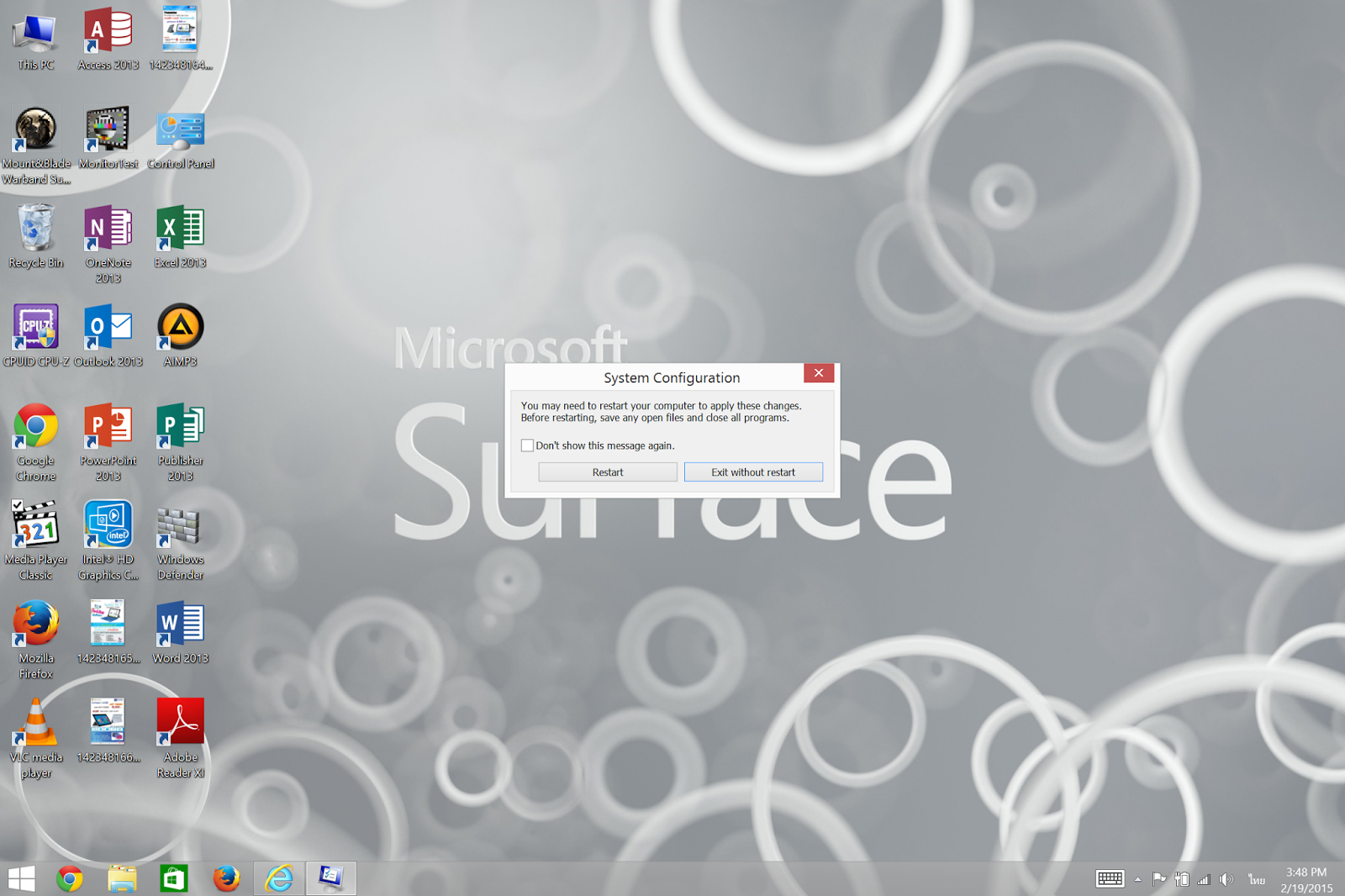Open Chrome from the taskbar
The height and width of the screenshot is (896, 1345).
coord(70,879)
